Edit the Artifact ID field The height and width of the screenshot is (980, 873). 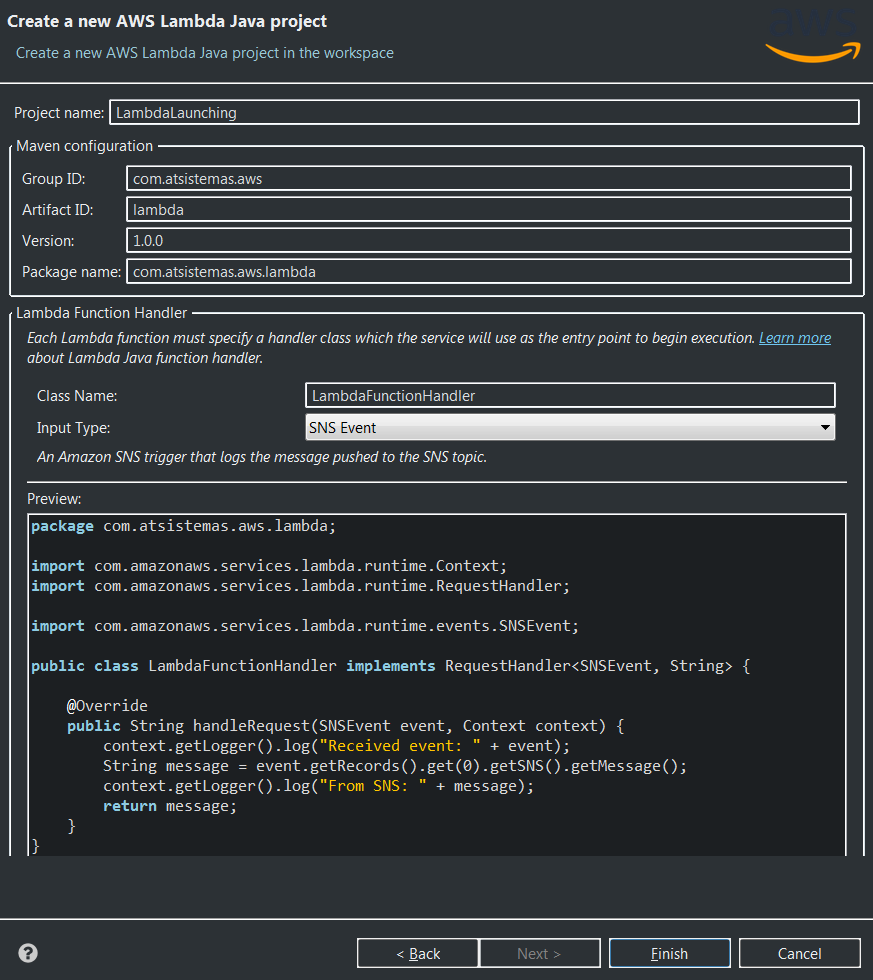point(489,209)
